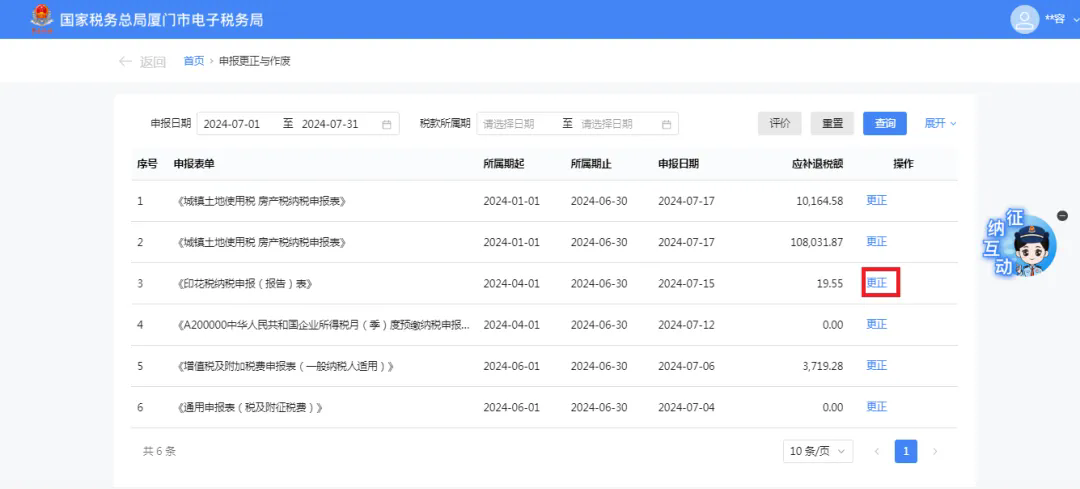Open account dropdown arrow beside **容
The image size is (1080, 489).
1076,20
